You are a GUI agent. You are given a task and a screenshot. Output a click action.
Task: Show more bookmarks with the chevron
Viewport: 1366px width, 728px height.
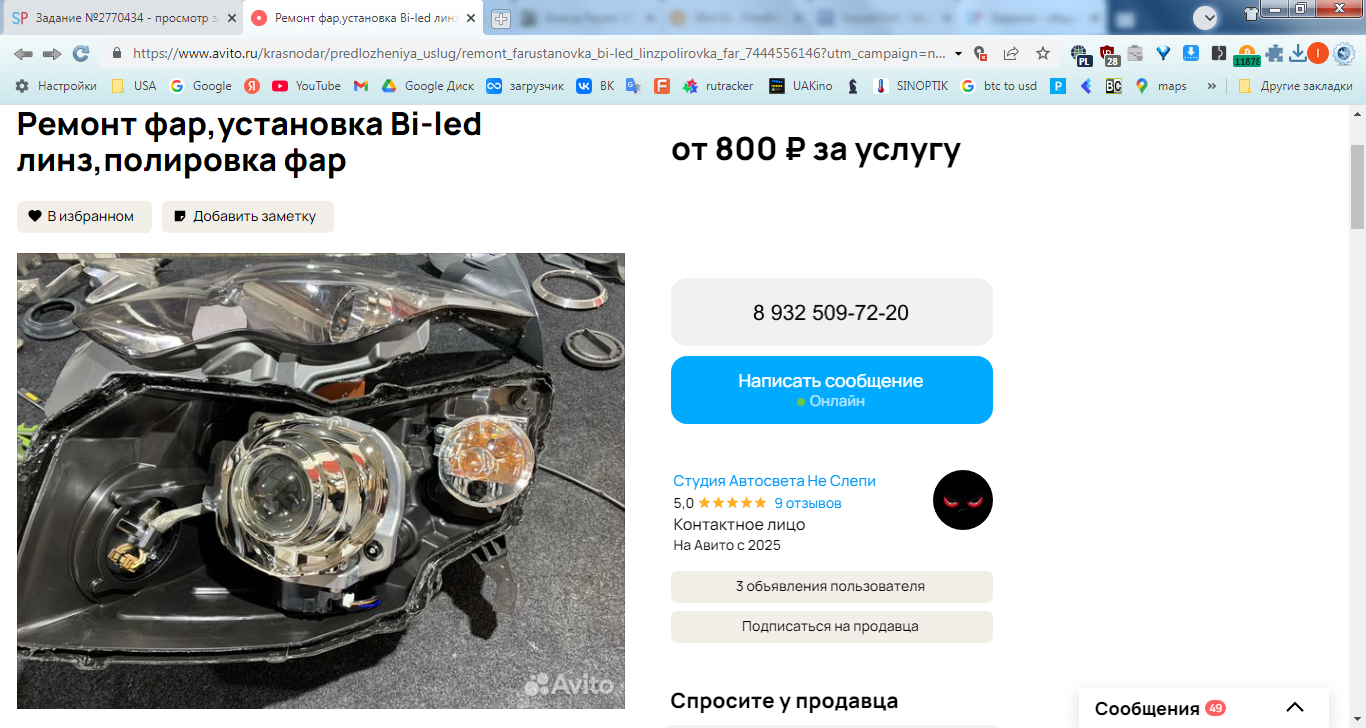tap(1212, 86)
